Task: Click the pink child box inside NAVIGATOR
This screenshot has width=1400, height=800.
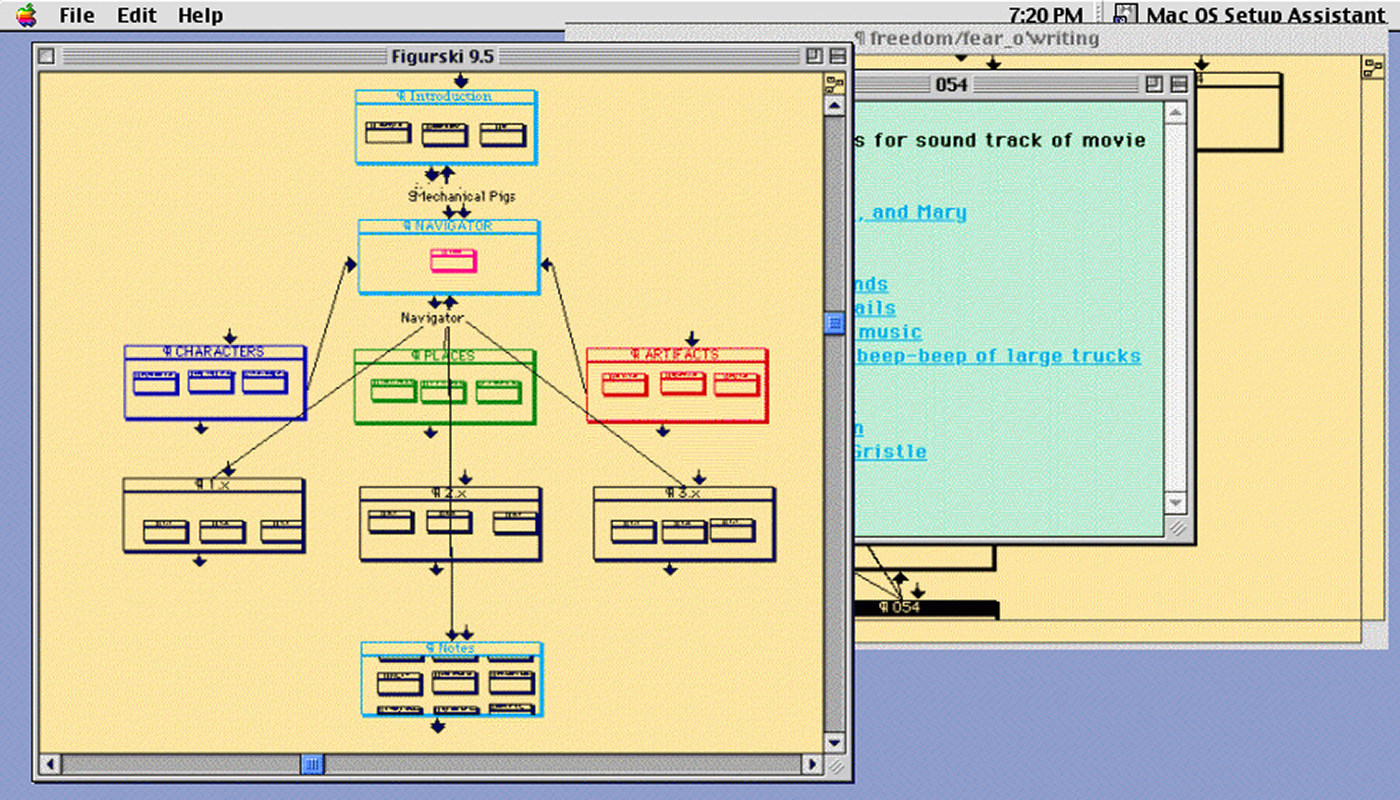Action: pyautogui.click(x=453, y=261)
